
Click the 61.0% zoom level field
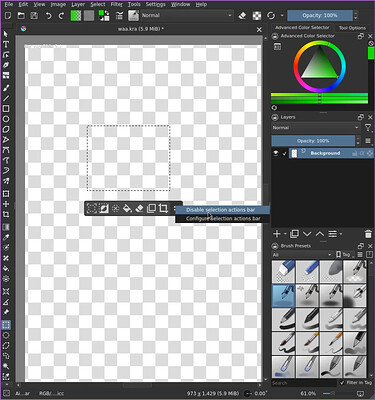pos(308,394)
